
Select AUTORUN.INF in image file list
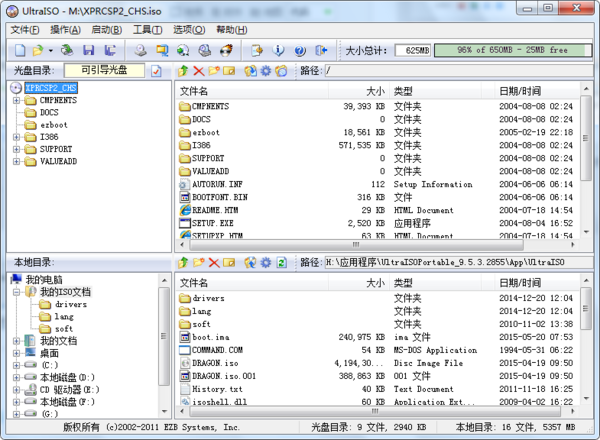click(x=217, y=184)
